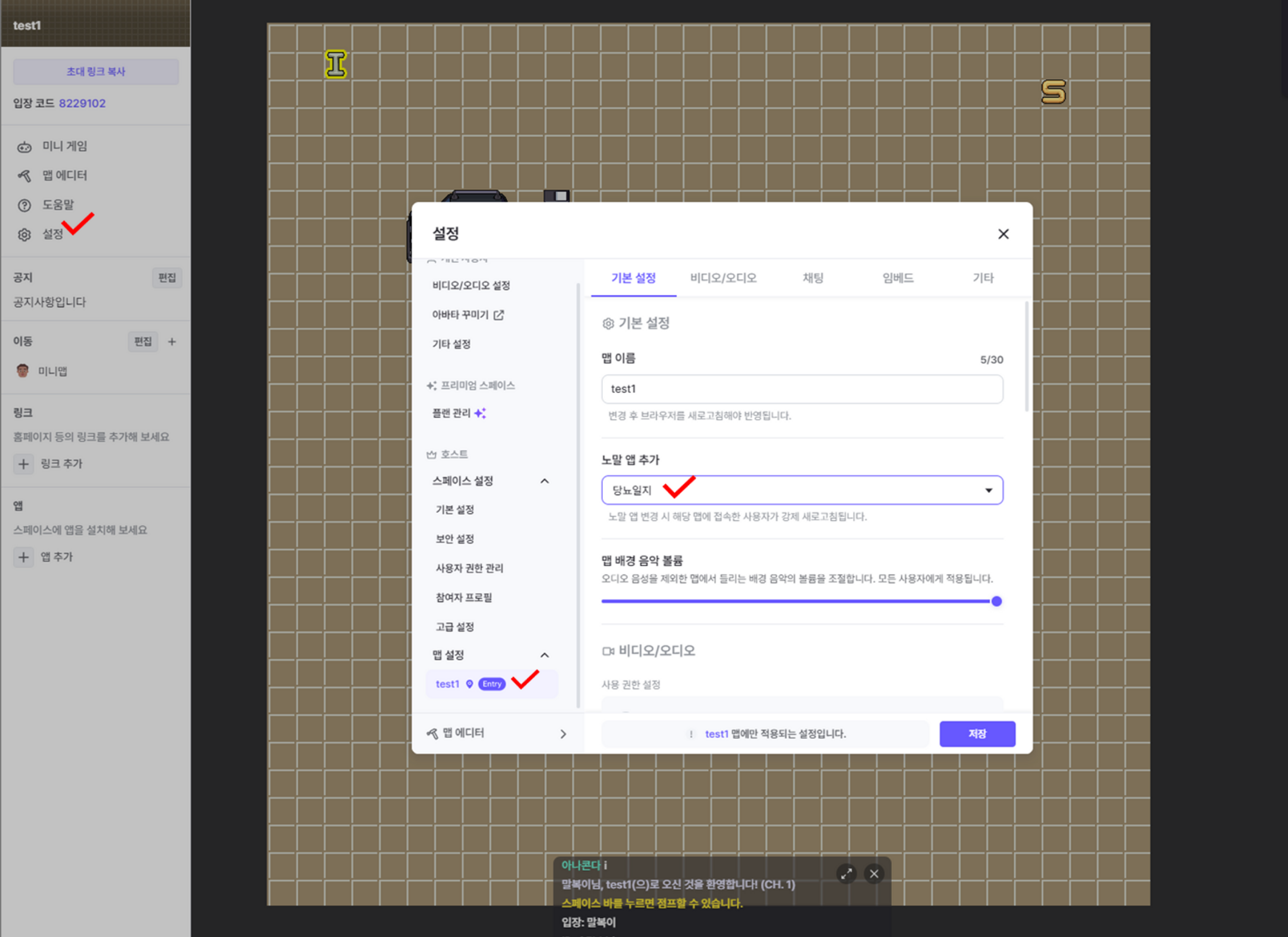Viewport: 1288px width, 937px height.
Task: Click the plus icon beside 이동 편집
Action: coord(172,342)
